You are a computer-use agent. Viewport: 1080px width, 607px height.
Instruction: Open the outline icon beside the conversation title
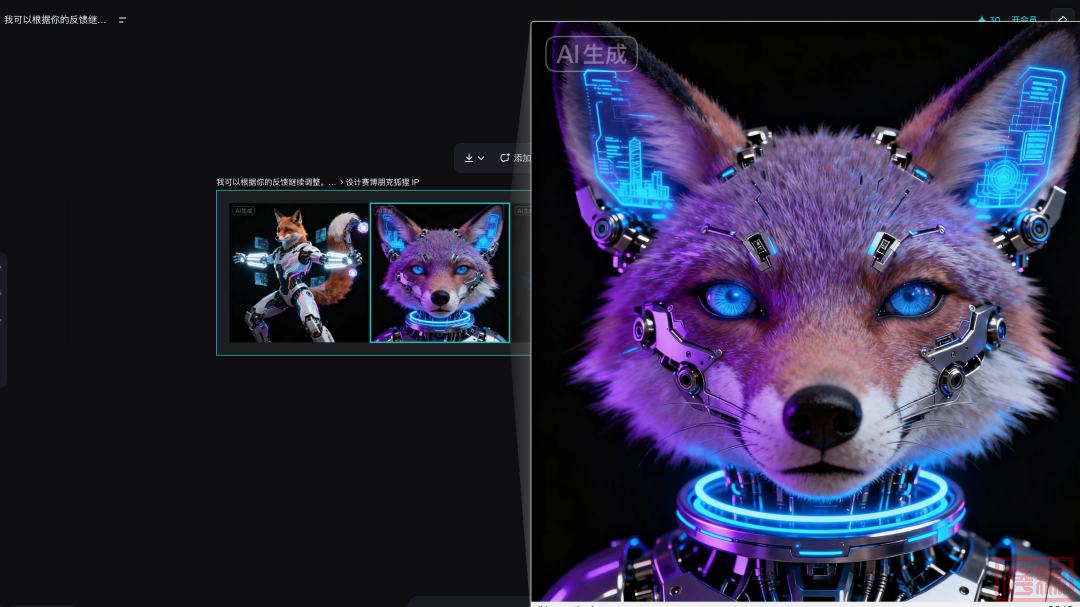[x=123, y=20]
